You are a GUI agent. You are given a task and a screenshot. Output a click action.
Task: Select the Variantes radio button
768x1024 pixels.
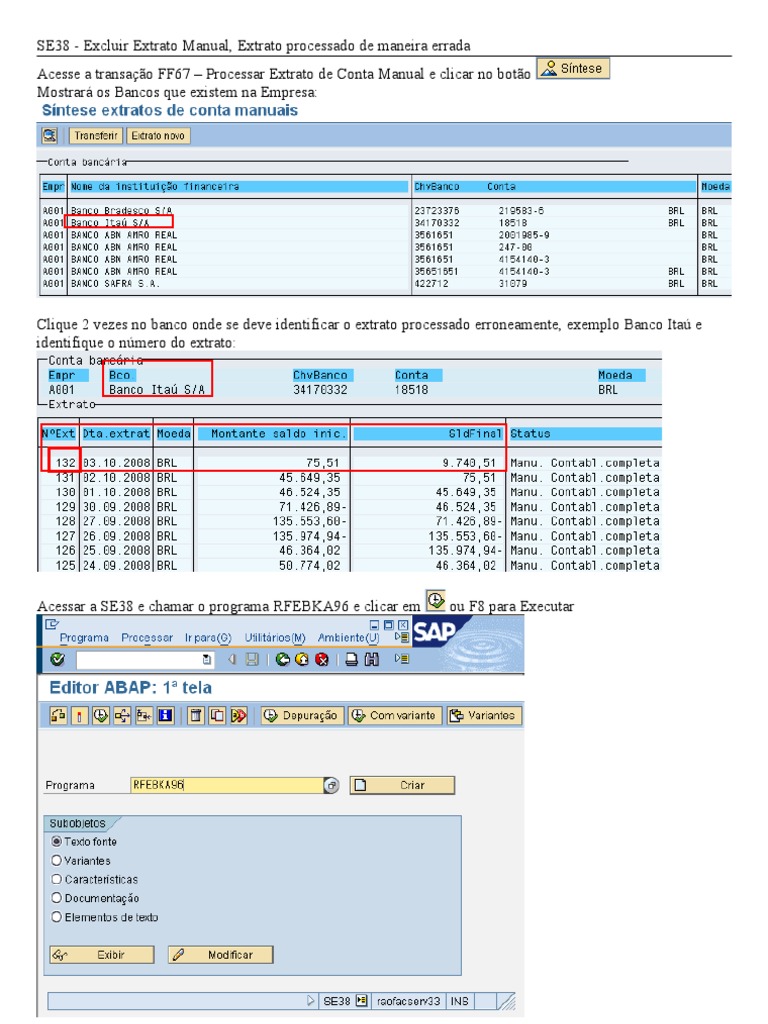click(x=56, y=861)
